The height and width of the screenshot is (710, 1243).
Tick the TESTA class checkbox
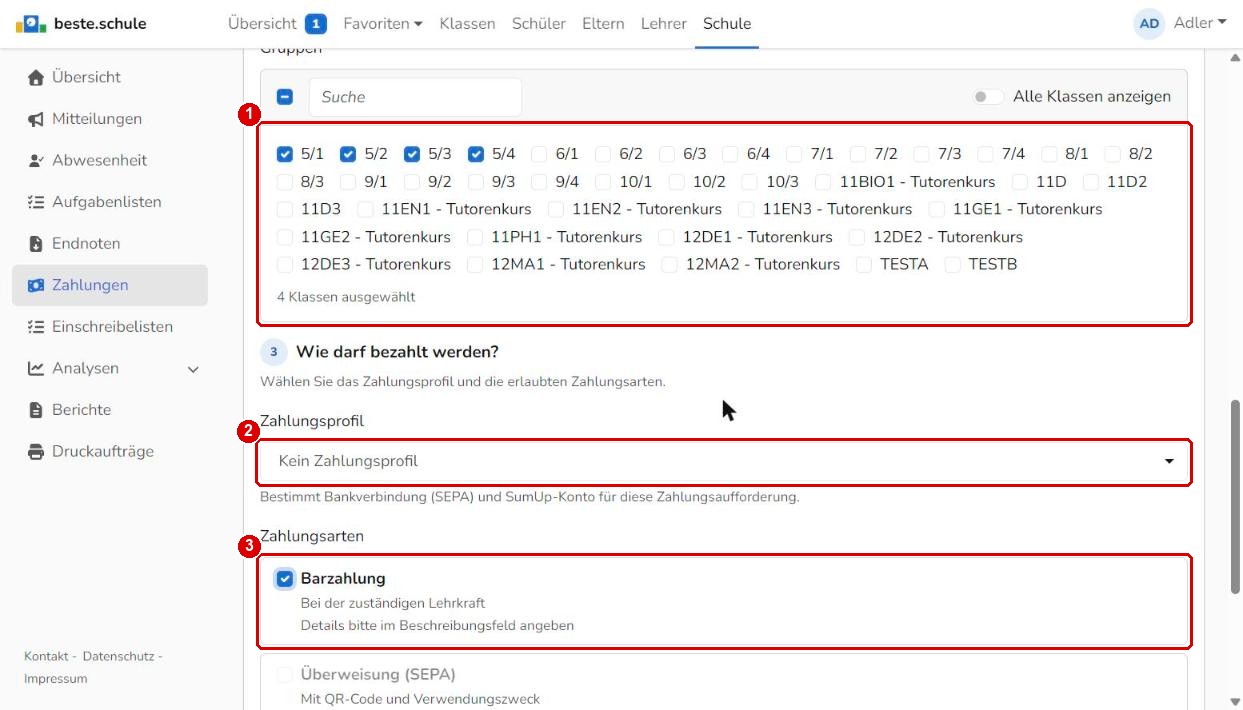[x=865, y=265]
